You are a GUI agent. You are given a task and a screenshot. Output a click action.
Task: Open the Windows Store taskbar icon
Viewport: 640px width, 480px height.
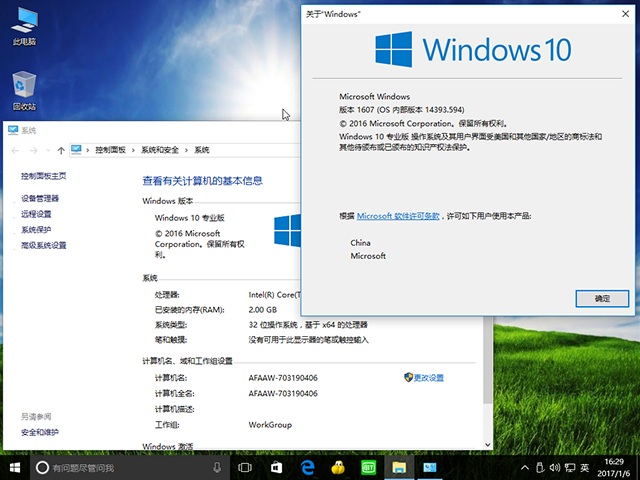pos(276,467)
